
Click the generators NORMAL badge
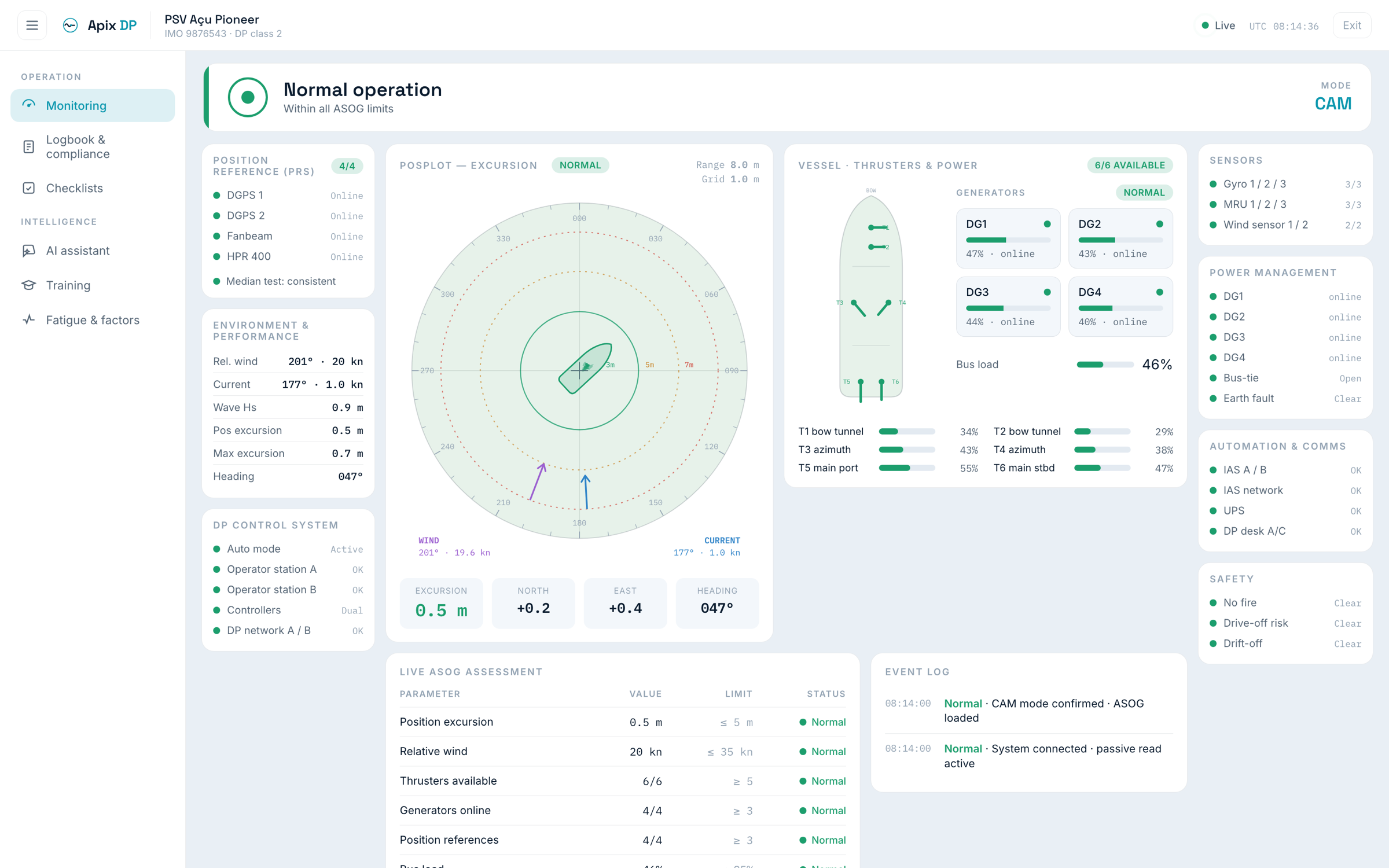(1144, 193)
